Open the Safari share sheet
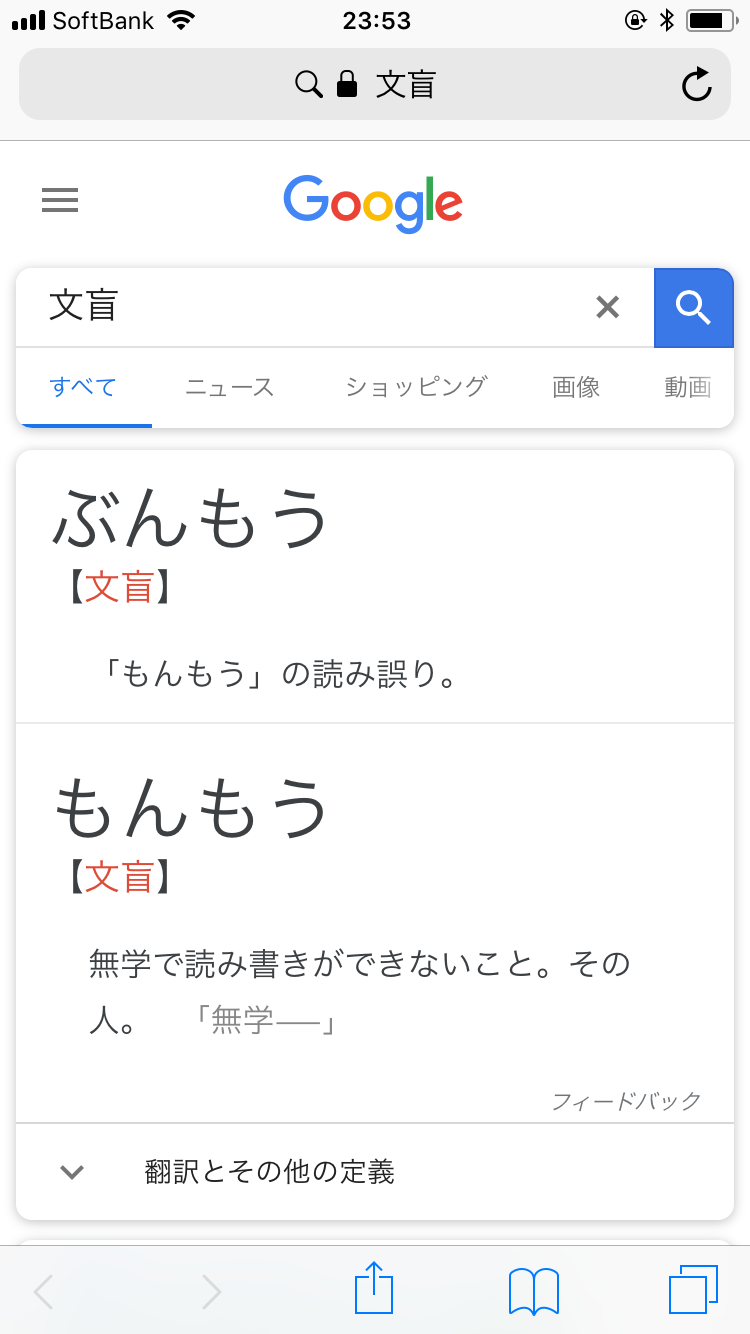 [x=374, y=1289]
